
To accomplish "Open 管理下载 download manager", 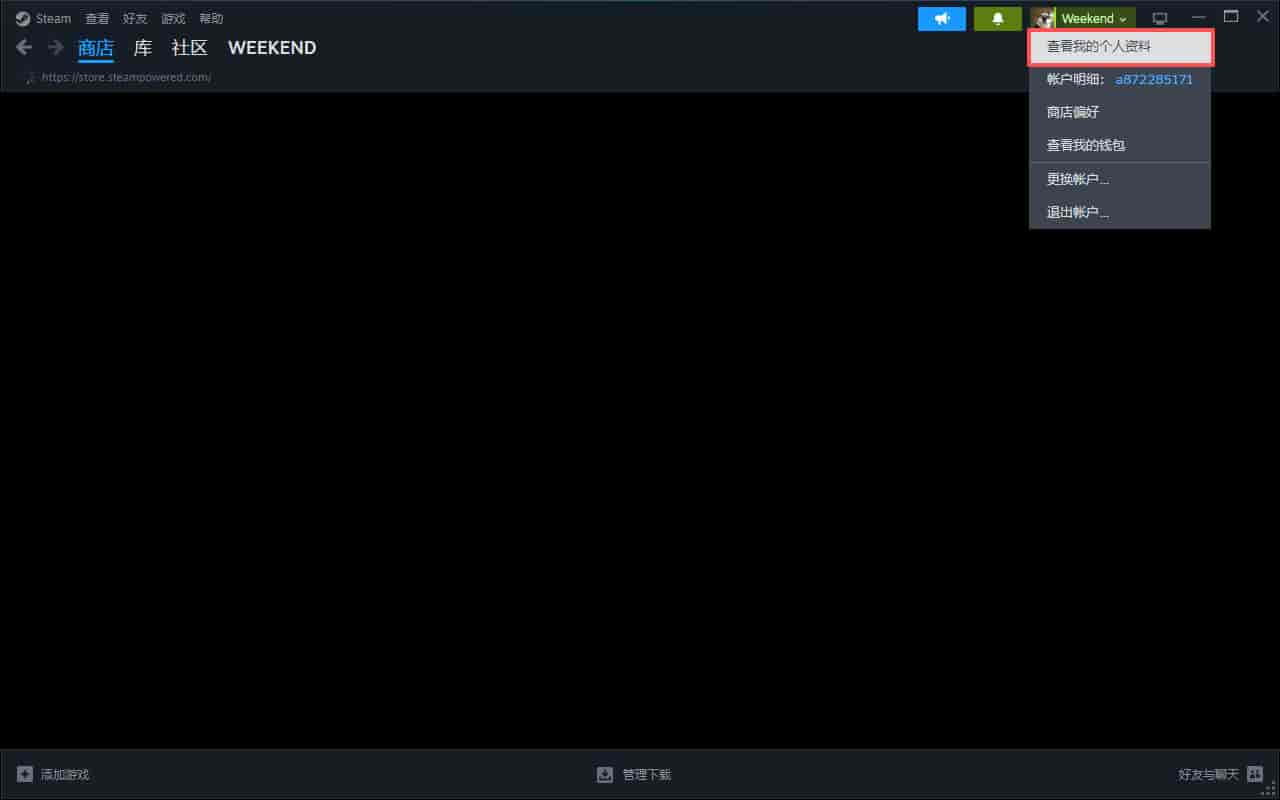I will click(x=634, y=774).
